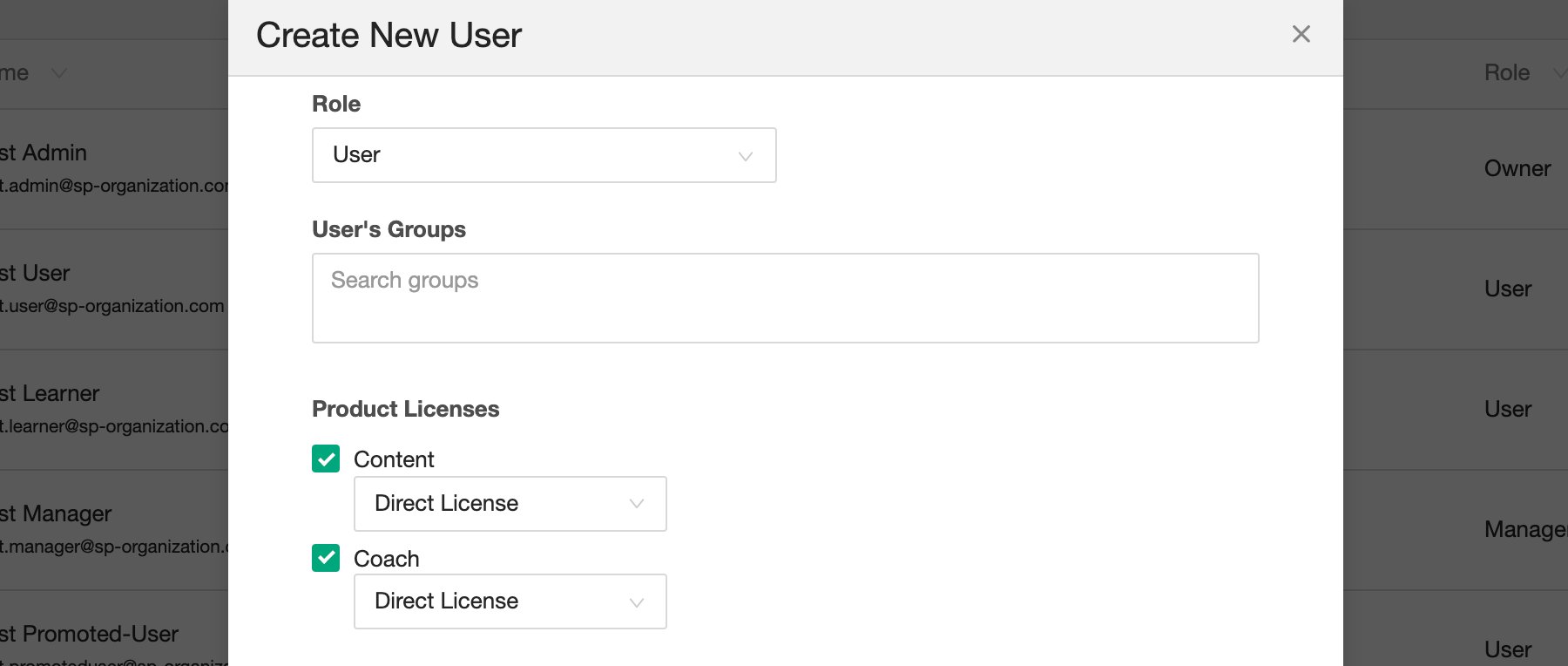Open the Role dropdown showing User
This screenshot has width=1568, height=666.
544,155
